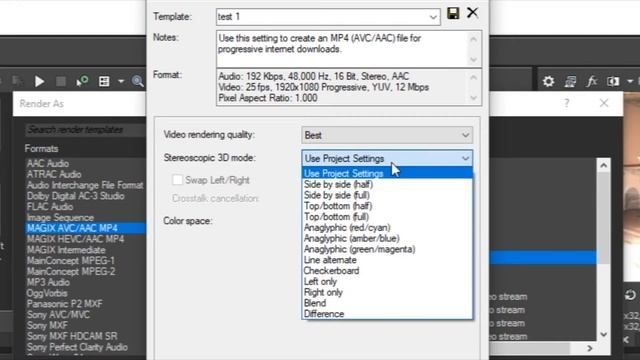This screenshot has width=640, height=360.
Task: Pick Anaglyphic (green/magenta) mode
Action: pos(359,249)
